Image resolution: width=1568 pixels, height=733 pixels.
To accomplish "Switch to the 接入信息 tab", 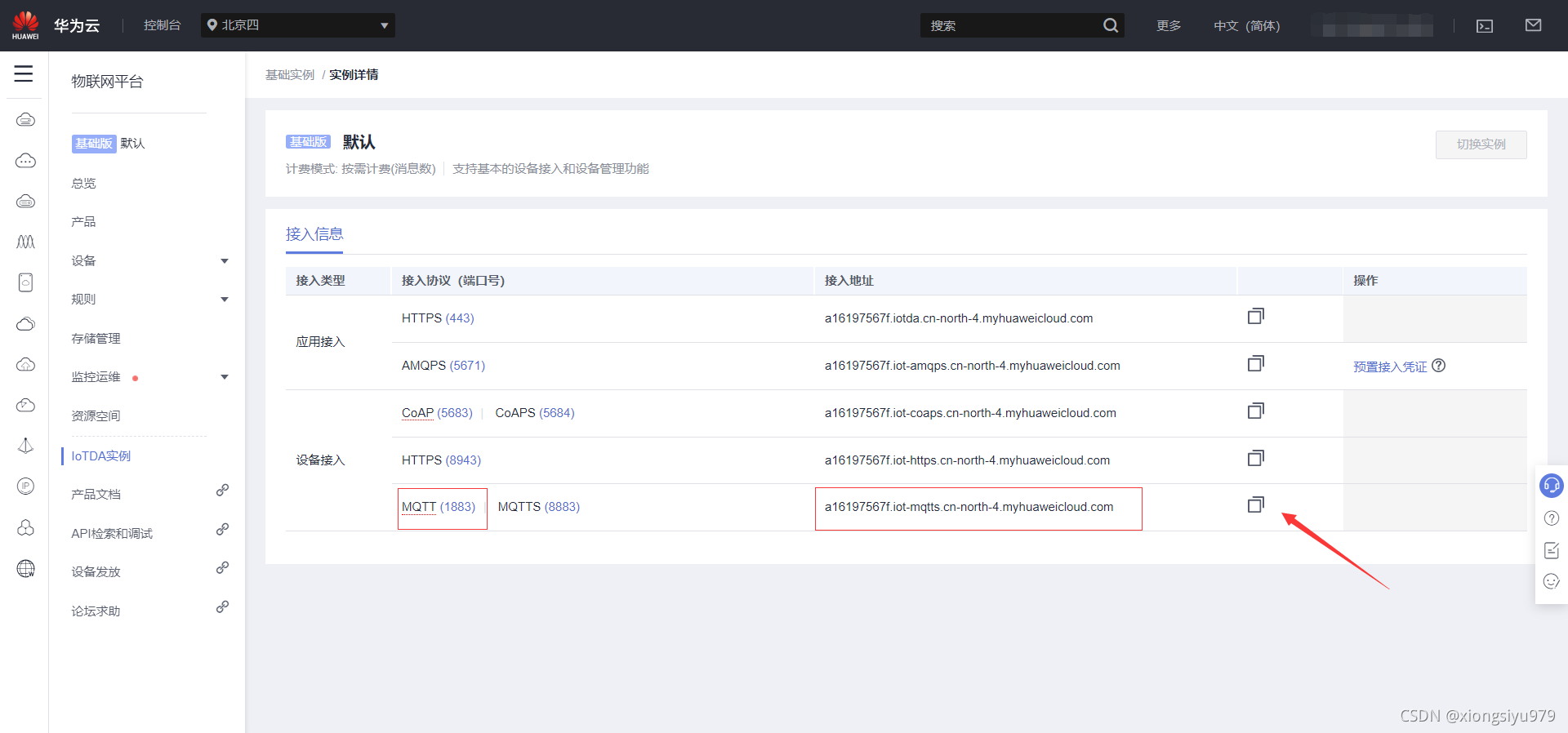I will (x=314, y=234).
